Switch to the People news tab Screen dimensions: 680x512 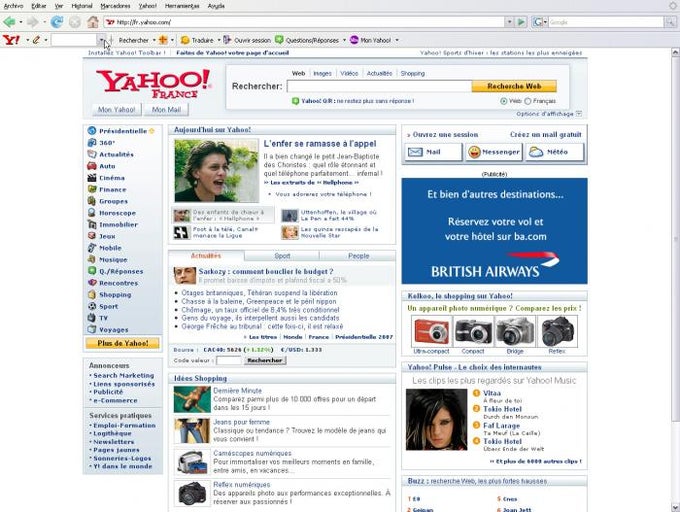coord(358,256)
